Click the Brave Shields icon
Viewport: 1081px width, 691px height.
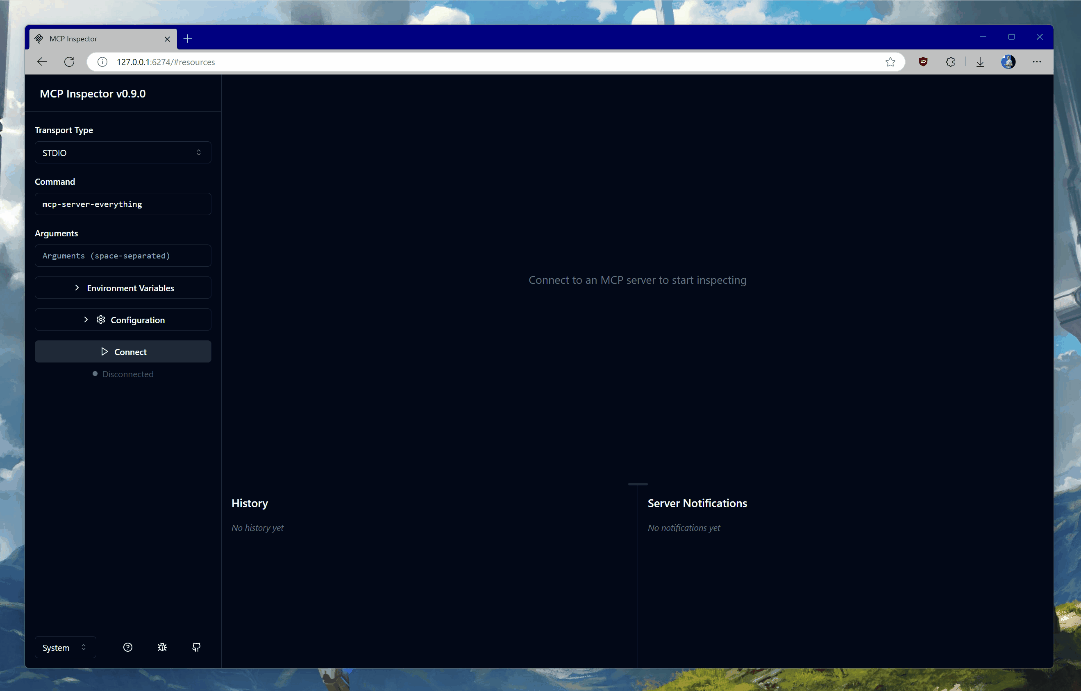(x=922, y=61)
